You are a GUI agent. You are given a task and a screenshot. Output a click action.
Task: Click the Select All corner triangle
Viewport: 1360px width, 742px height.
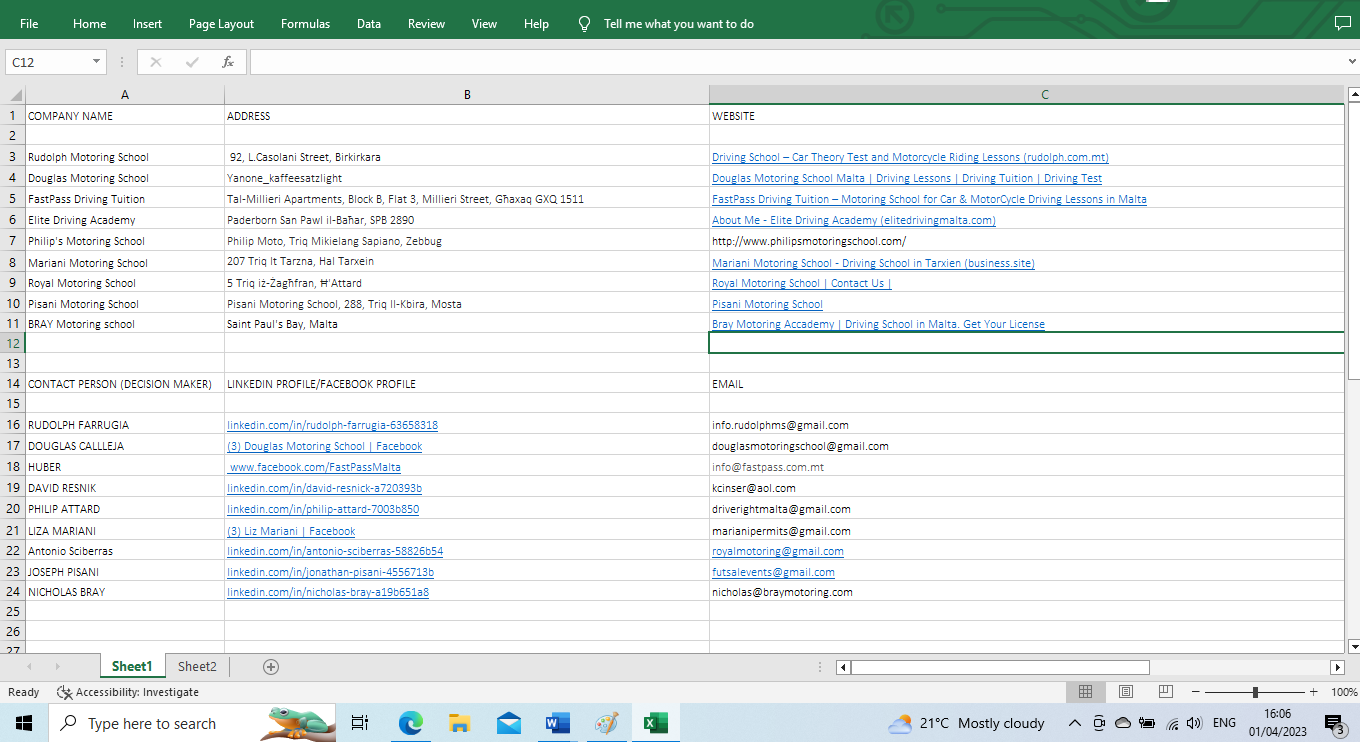pos(15,95)
